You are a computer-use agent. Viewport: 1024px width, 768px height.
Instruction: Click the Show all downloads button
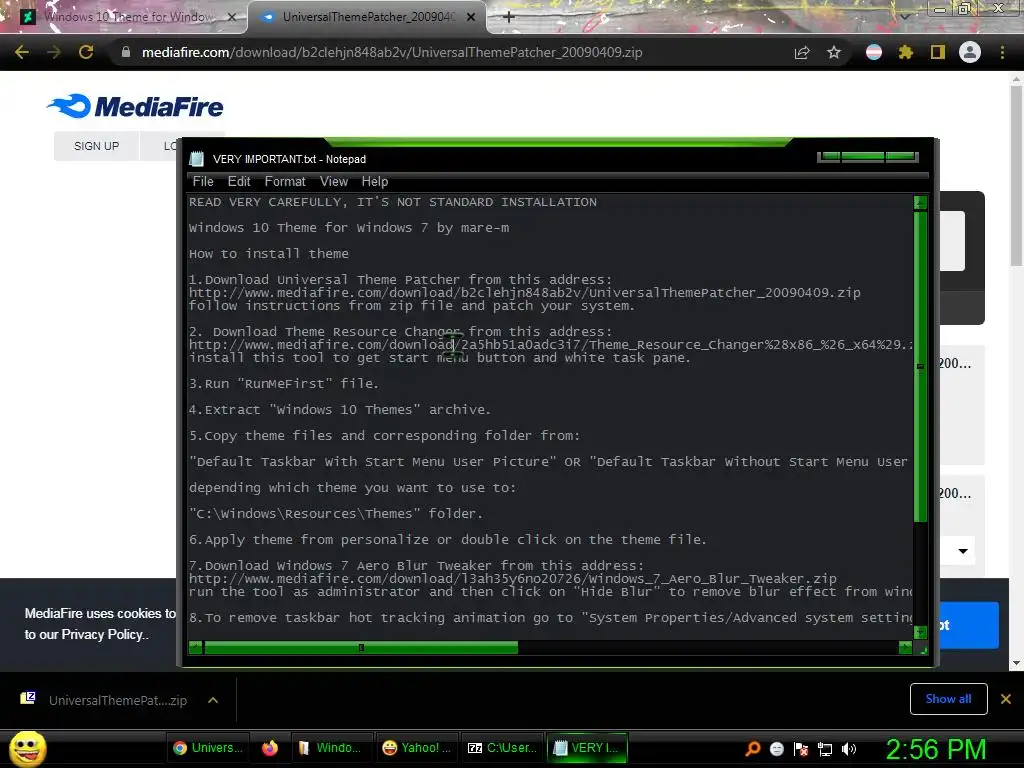[x=948, y=699]
